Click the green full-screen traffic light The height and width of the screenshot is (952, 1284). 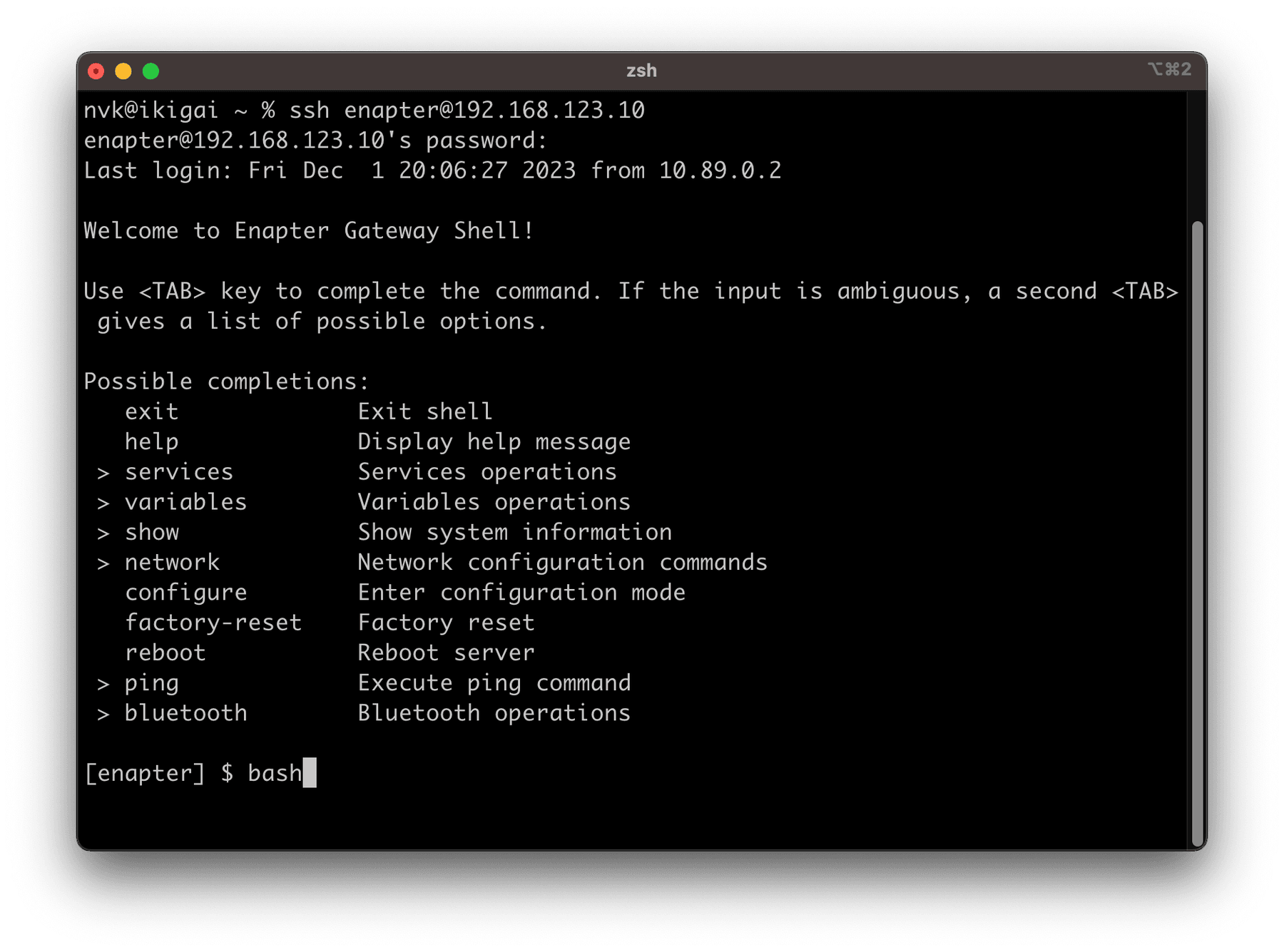[151, 71]
